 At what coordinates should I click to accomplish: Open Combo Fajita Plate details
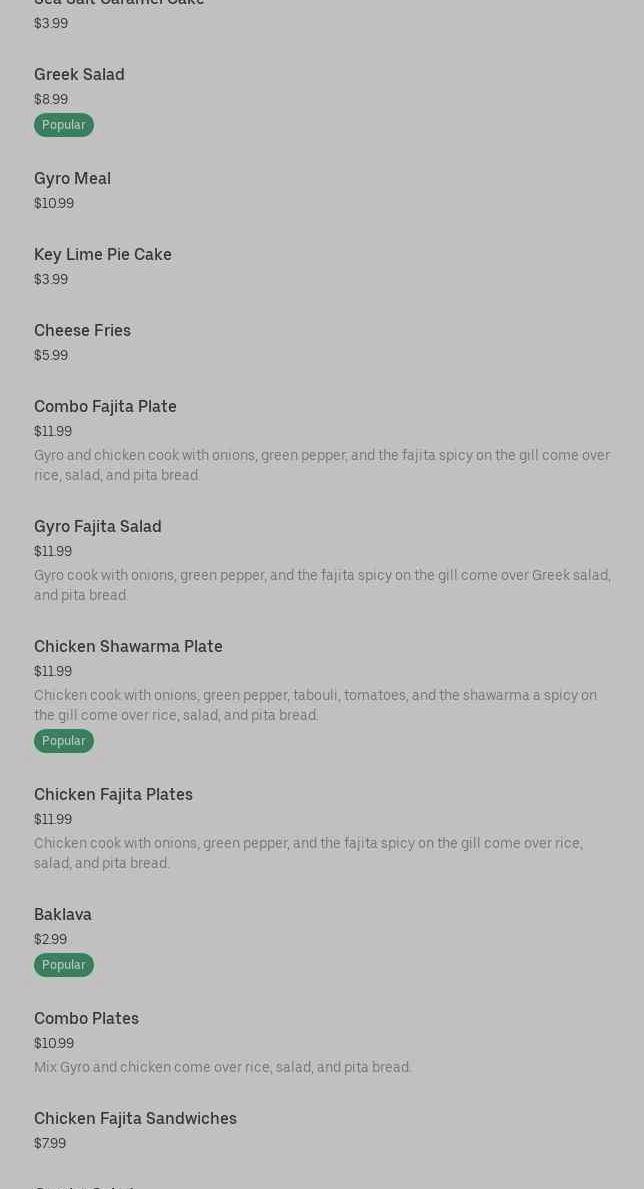(x=105, y=407)
